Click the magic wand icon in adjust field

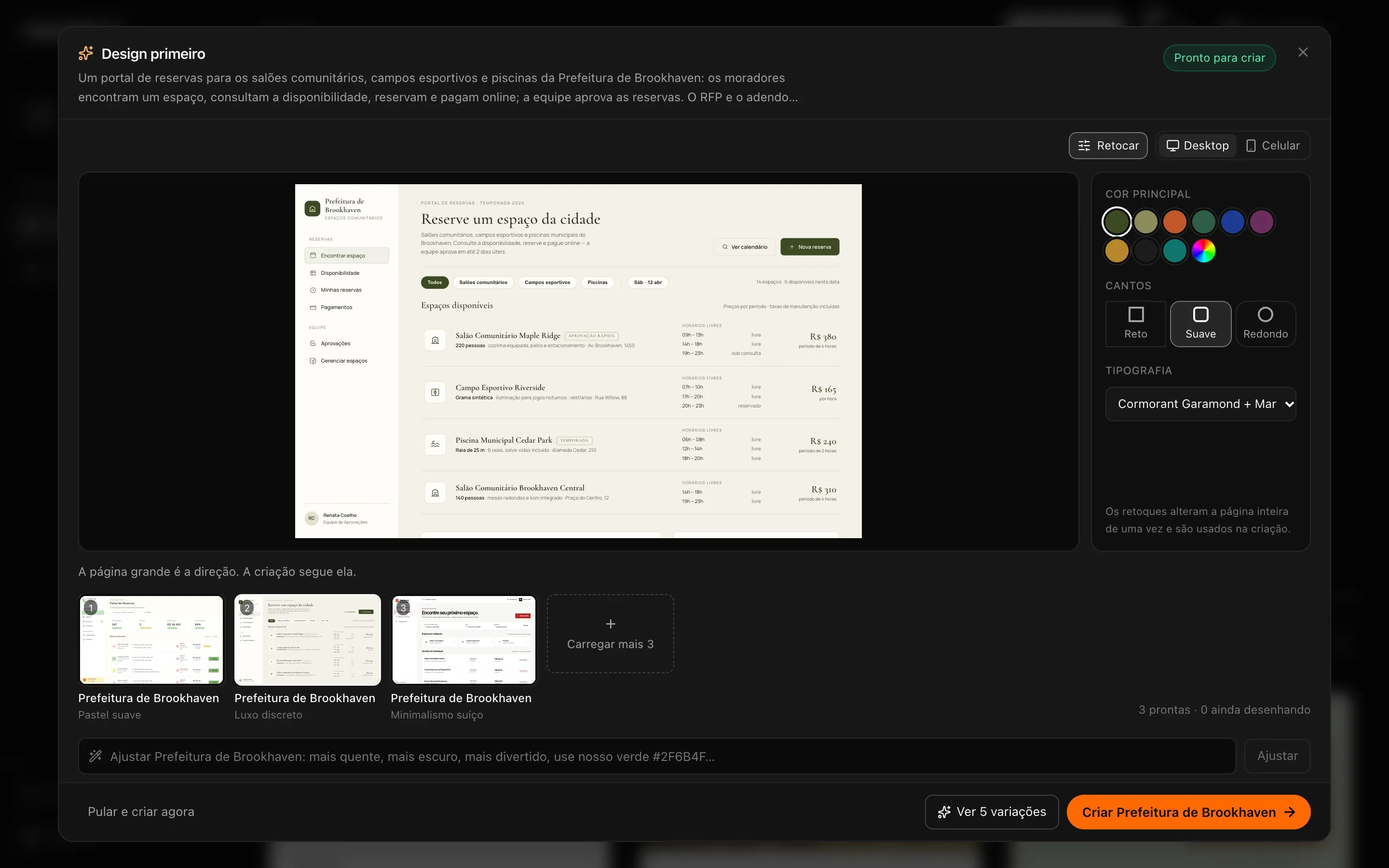point(95,756)
